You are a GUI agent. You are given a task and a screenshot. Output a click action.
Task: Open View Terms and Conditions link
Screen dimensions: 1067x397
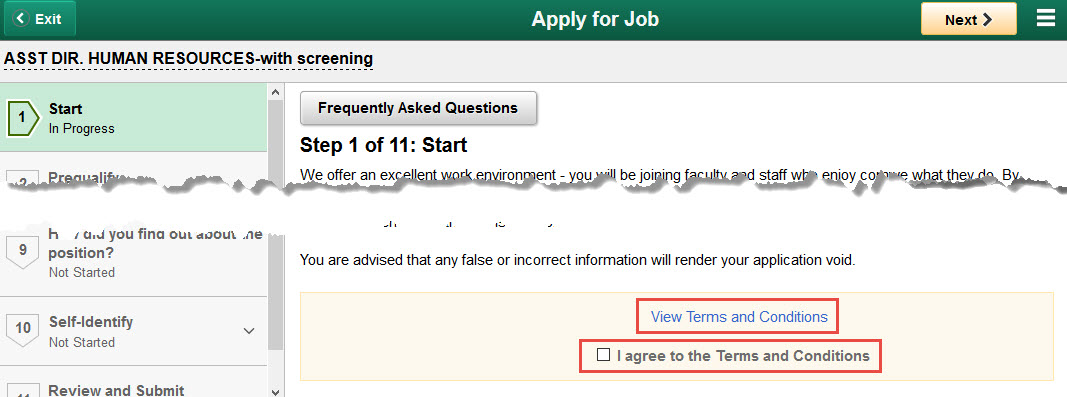coord(739,317)
